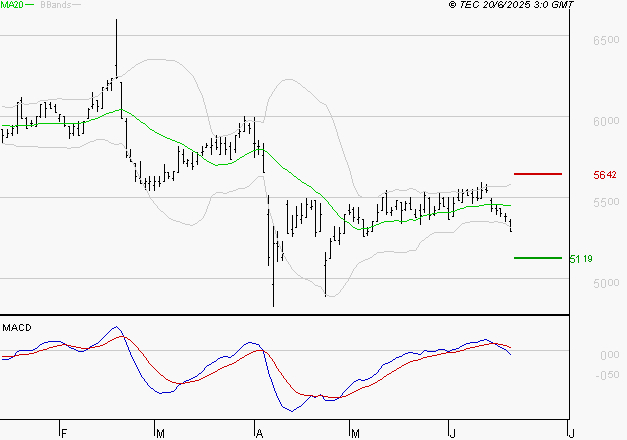627x440 pixels.
Task: Select the A month marker on time axis
Action: coord(257,433)
